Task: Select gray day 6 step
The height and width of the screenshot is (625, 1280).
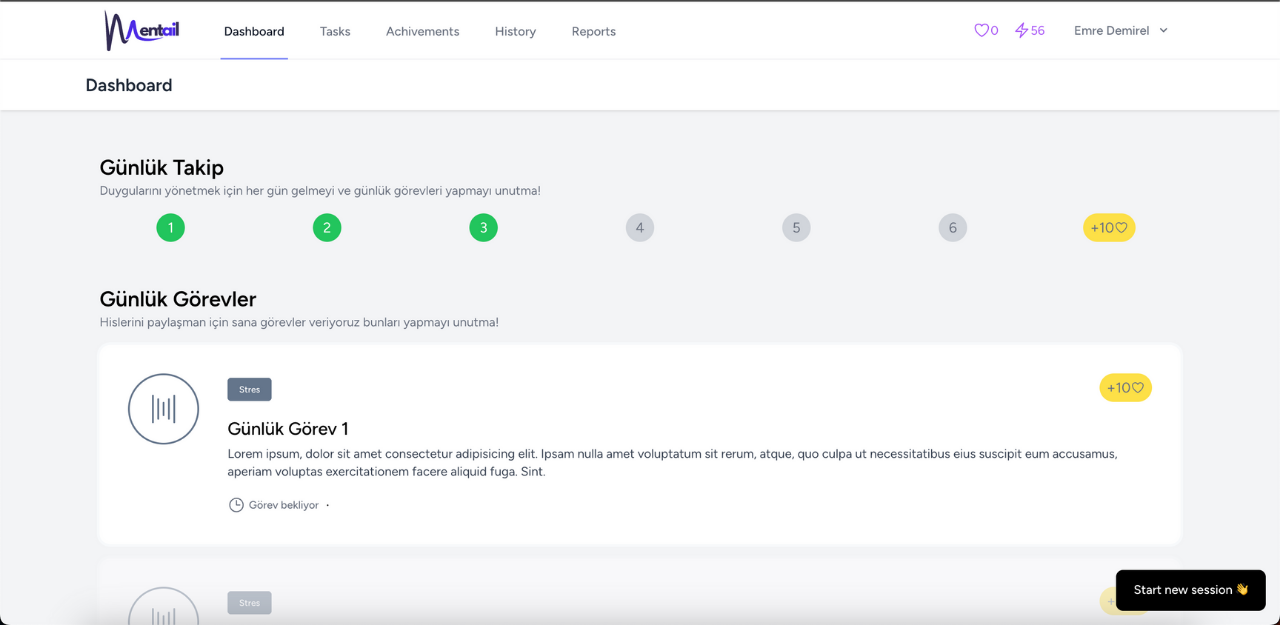Action: point(952,228)
